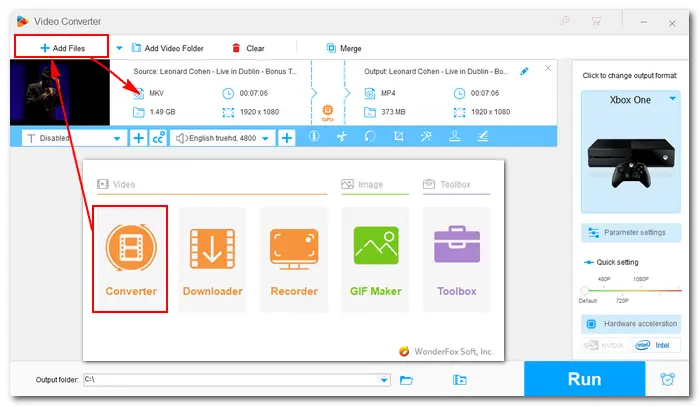
Task: Click the Xbox One console format image
Action: (630, 163)
